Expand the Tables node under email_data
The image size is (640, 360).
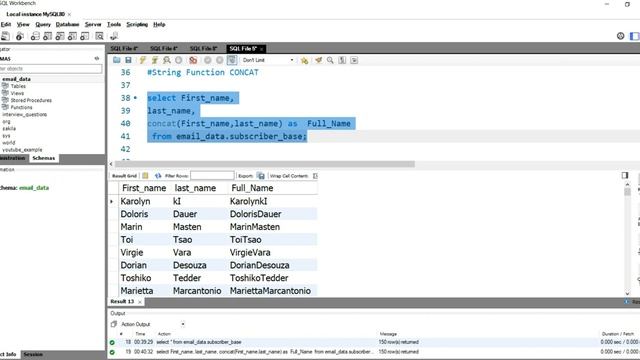18,86
